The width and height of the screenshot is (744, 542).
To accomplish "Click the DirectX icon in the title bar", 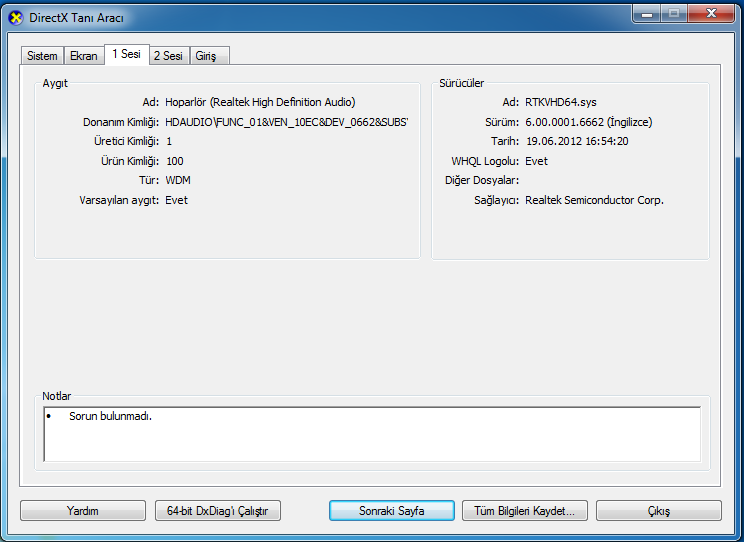I will pyautogui.click(x=15, y=16).
